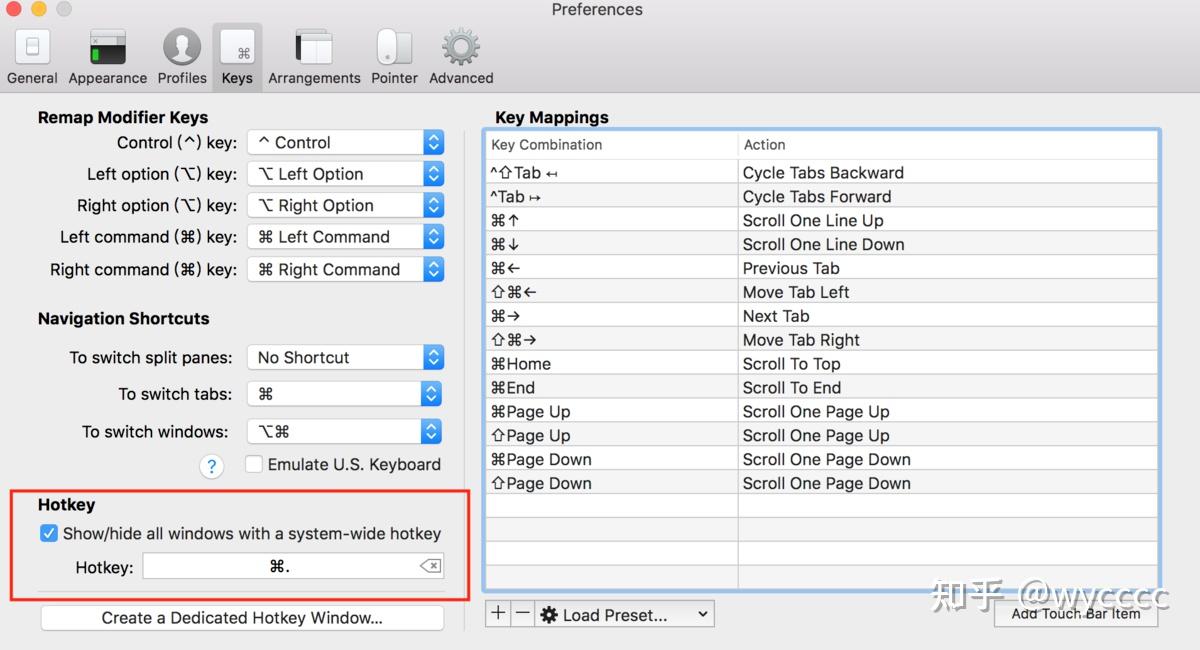Open the 'To switch split panes' dropdown
Viewport: 1200px width, 650px height.
345,357
